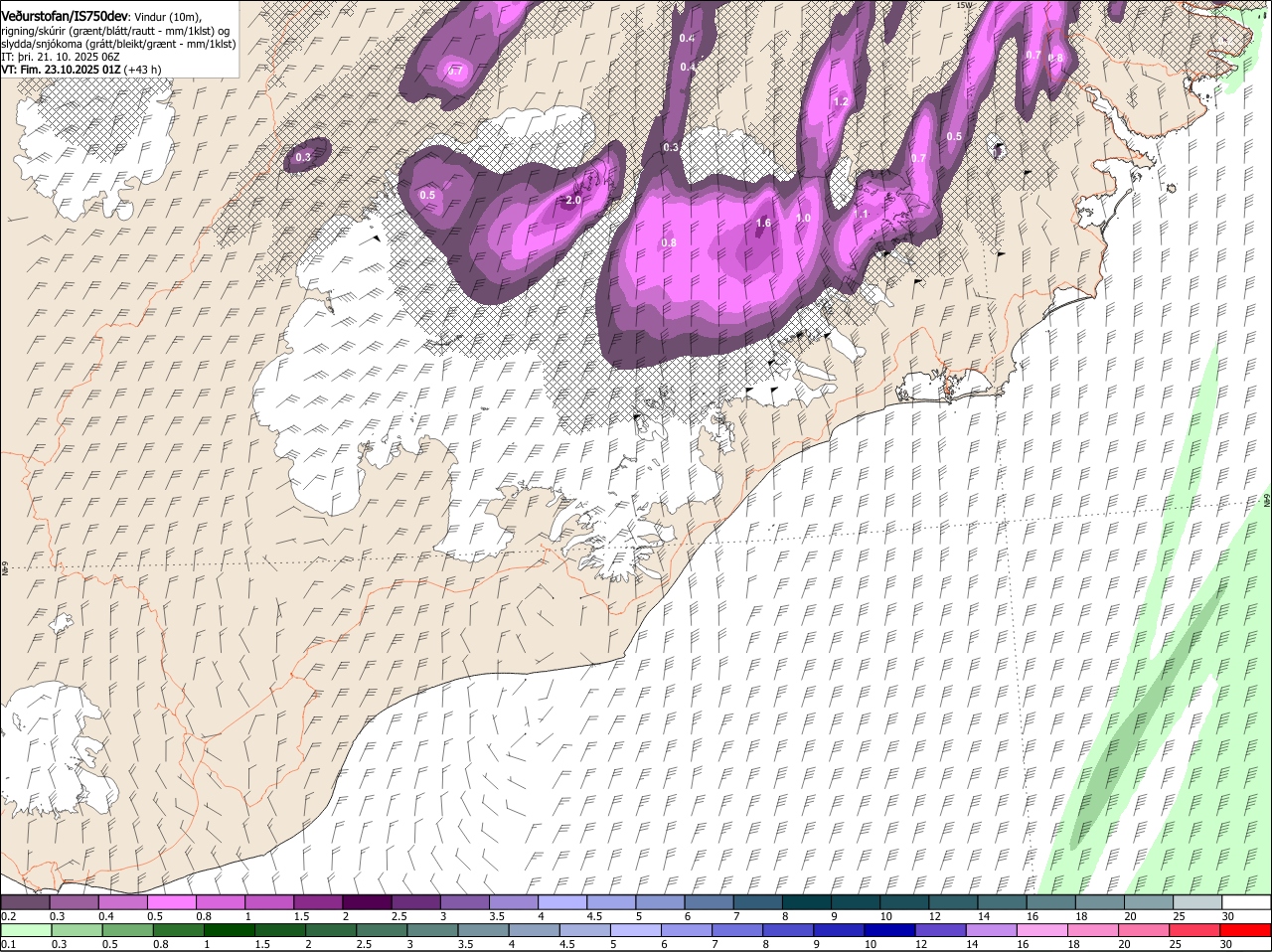The image size is (1272, 952).
Task: Click the 1.1 precipitation value on the map
Action: click(862, 214)
